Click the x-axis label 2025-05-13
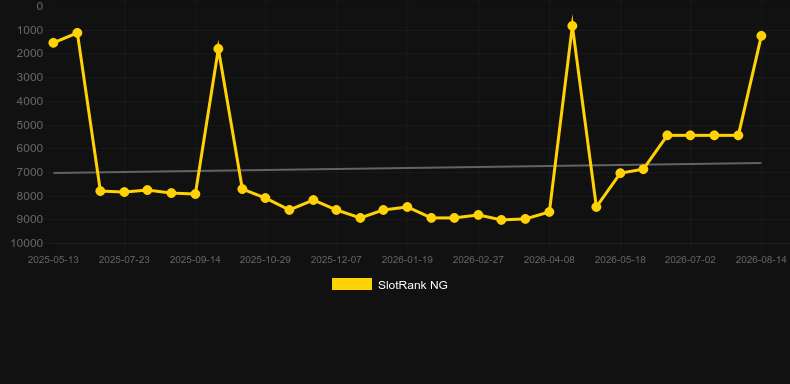The height and width of the screenshot is (384, 790). [53, 260]
